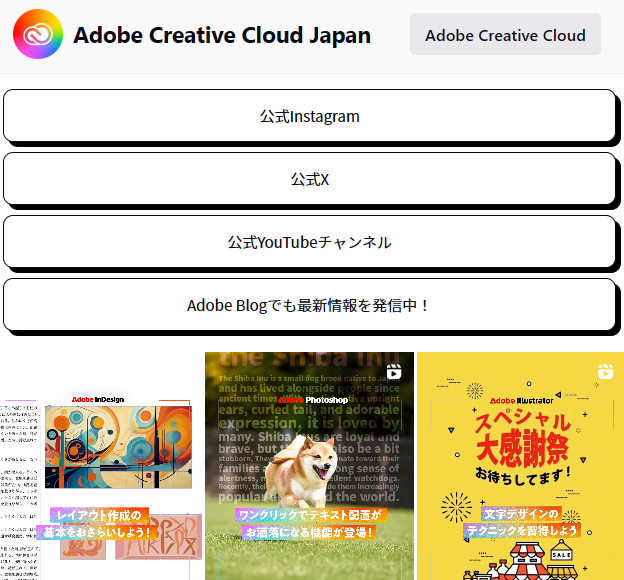Click the reel icon on the Illustrator post

pyautogui.click(x=604, y=372)
